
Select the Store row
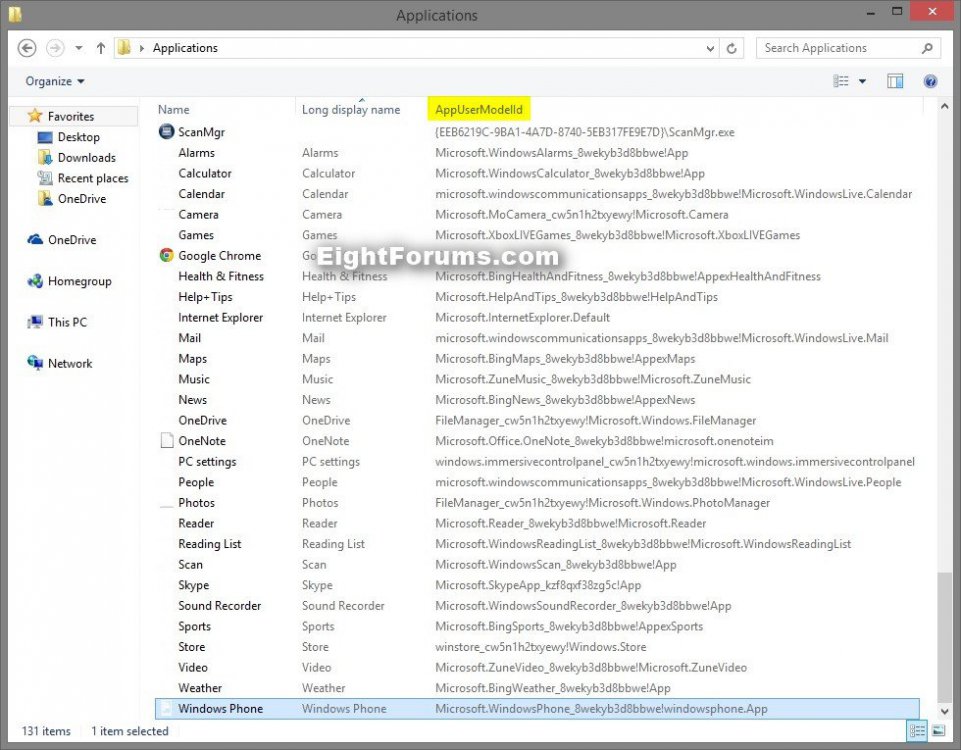coord(537,646)
